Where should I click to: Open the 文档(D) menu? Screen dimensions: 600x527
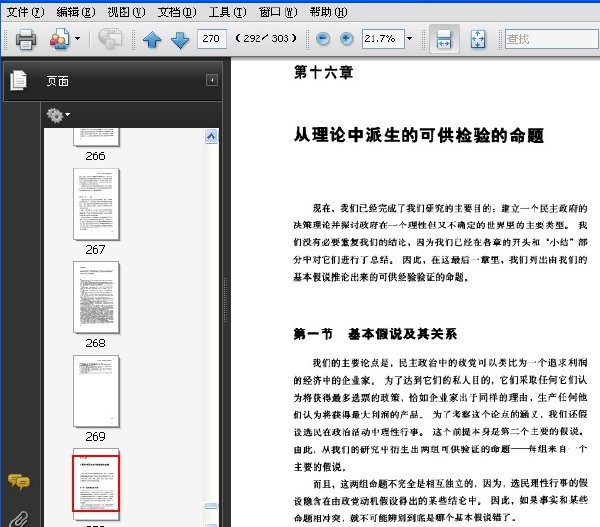point(177,12)
